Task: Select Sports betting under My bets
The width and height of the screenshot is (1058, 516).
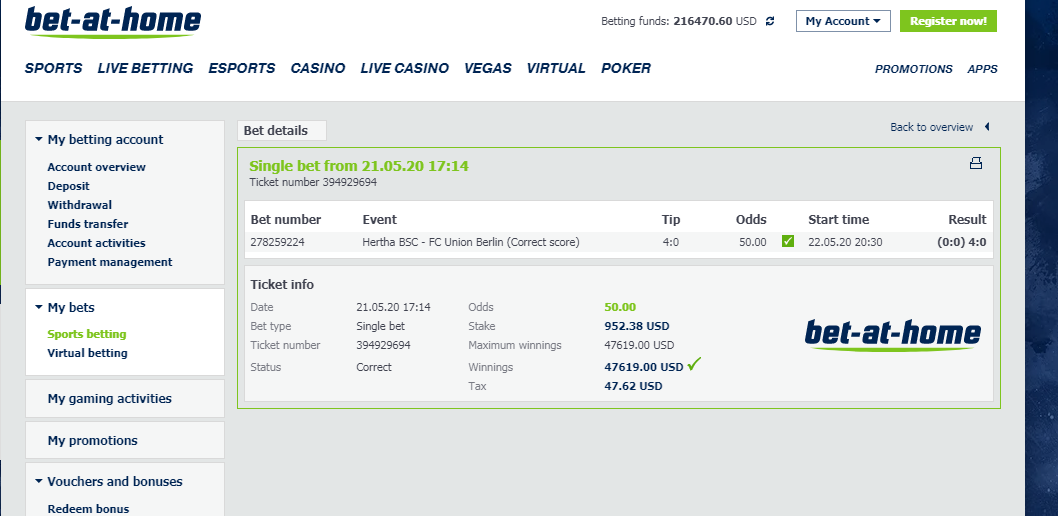Action: point(86,334)
